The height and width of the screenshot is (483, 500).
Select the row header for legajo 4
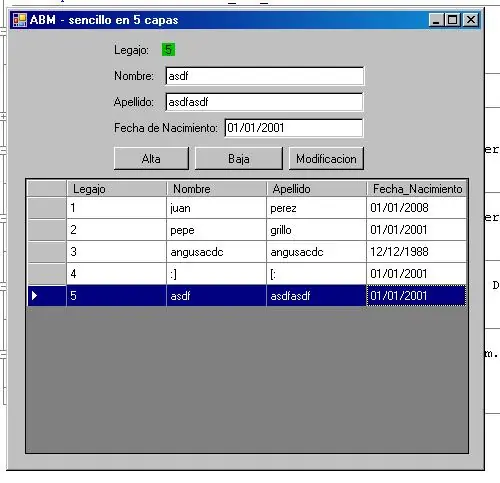(47, 274)
